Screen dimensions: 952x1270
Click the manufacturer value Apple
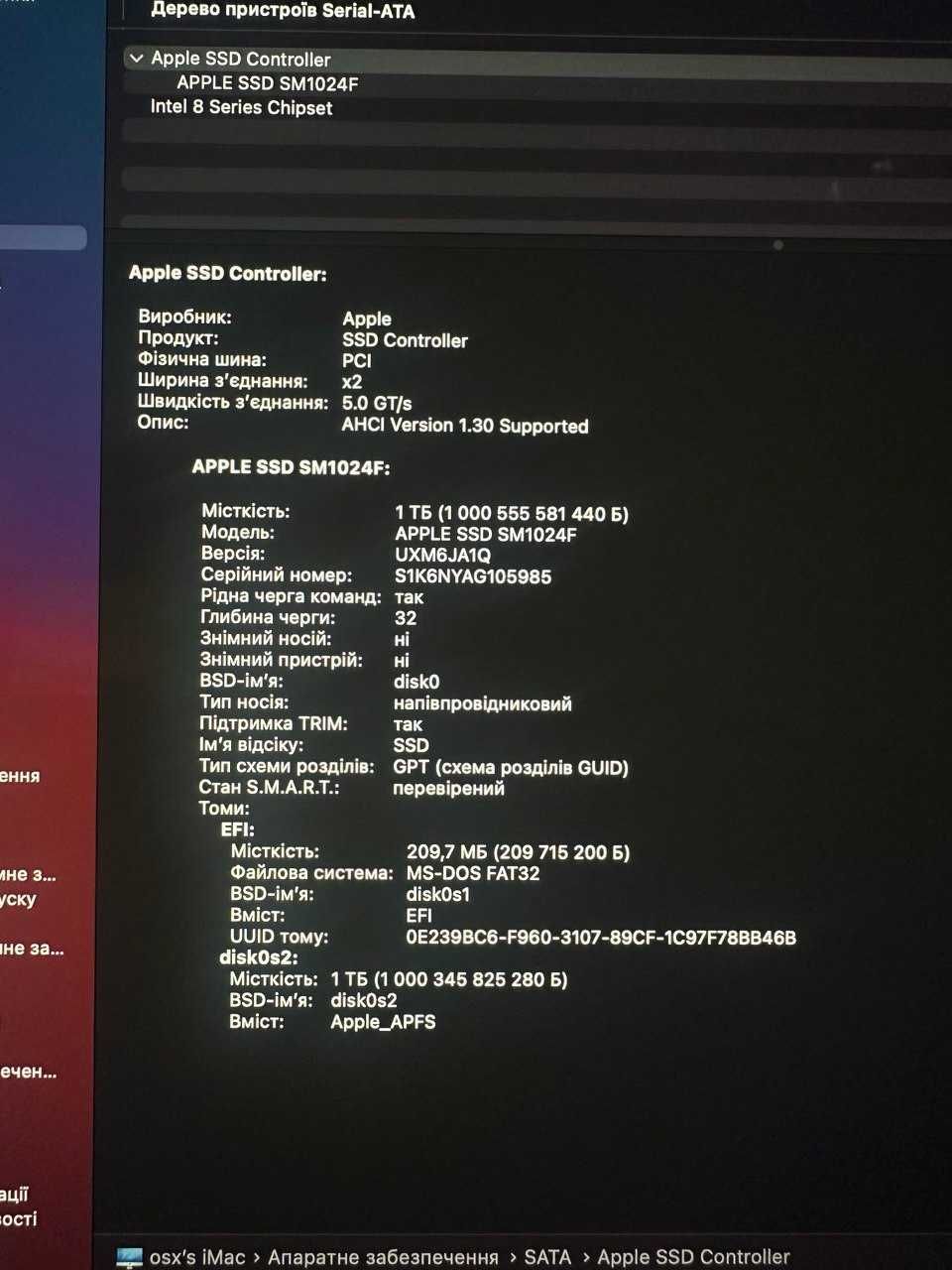pos(367,318)
